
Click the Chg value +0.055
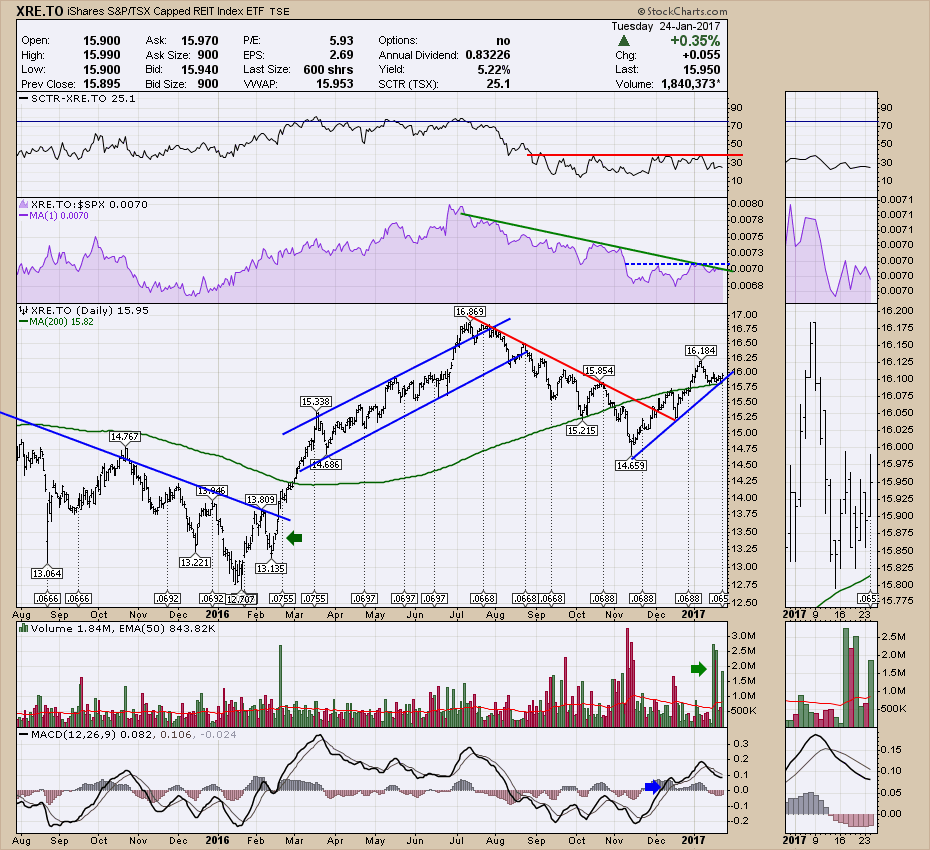702,55
